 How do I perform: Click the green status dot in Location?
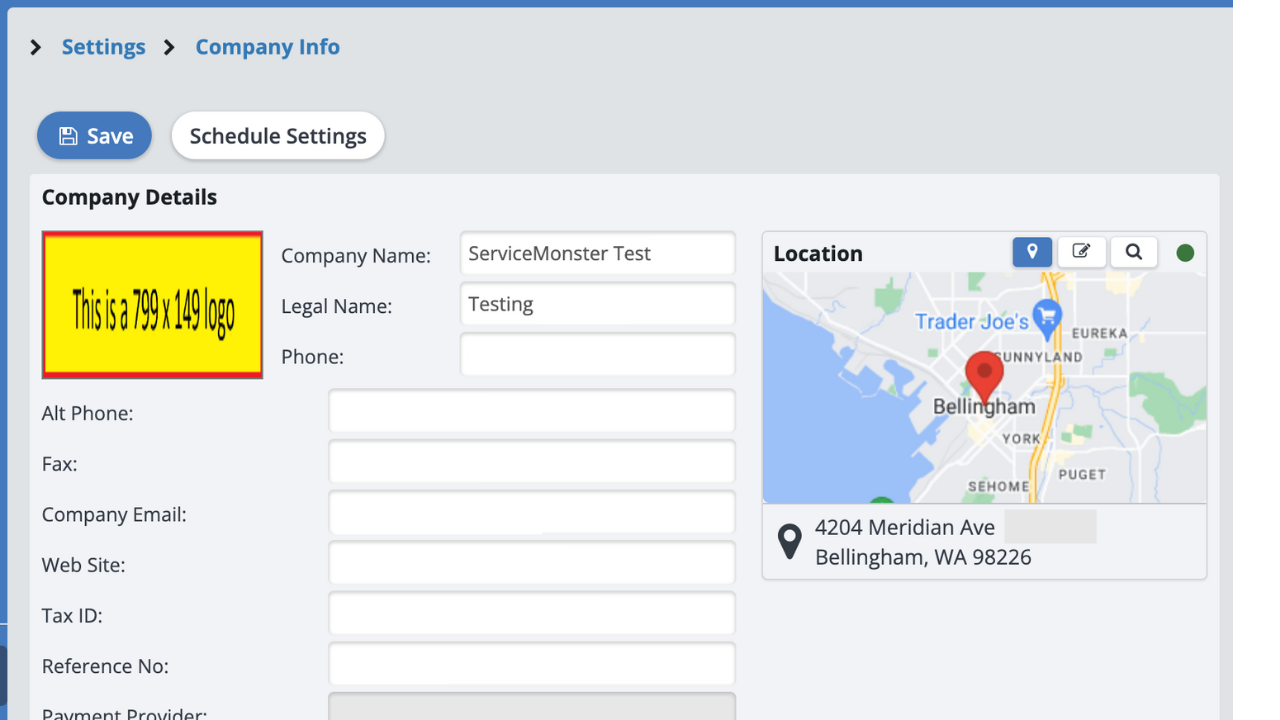click(x=1185, y=253)
